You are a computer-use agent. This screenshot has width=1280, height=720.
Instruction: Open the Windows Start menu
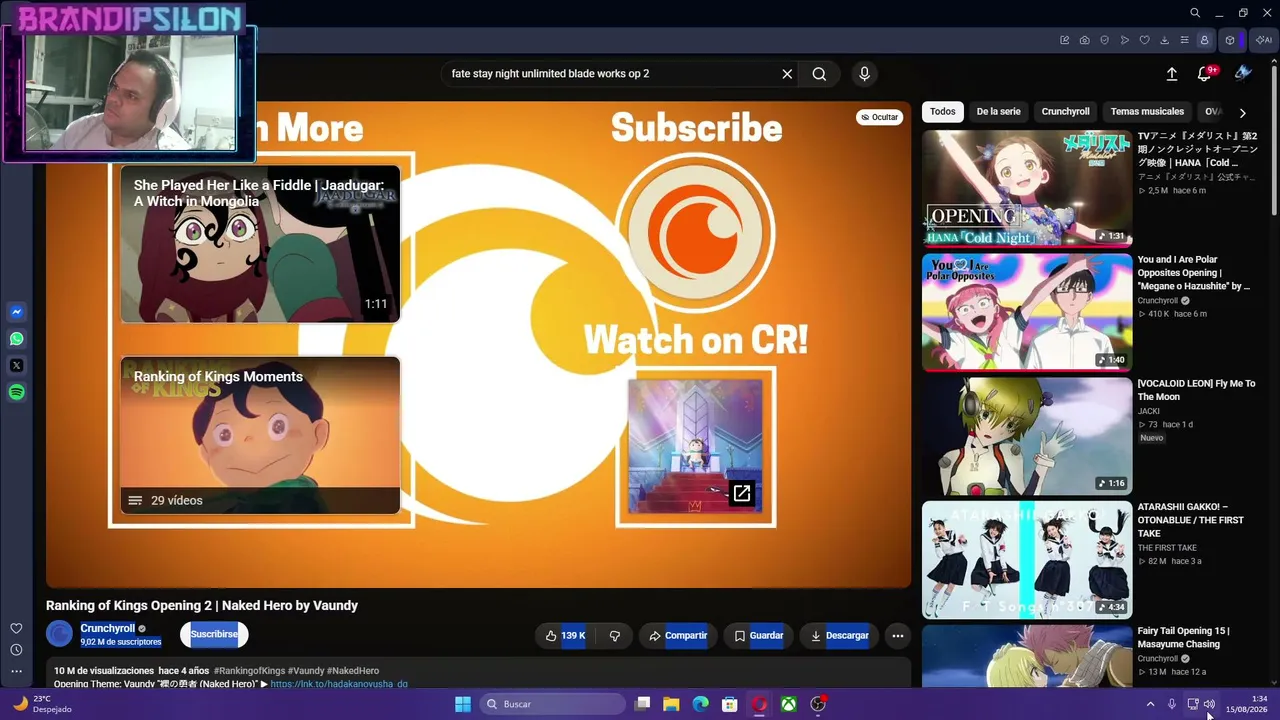click(x=463, y=704)
